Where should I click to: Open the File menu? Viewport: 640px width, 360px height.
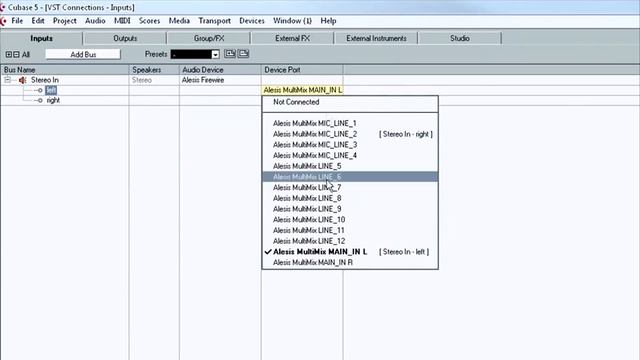click(x=17, y=21)
